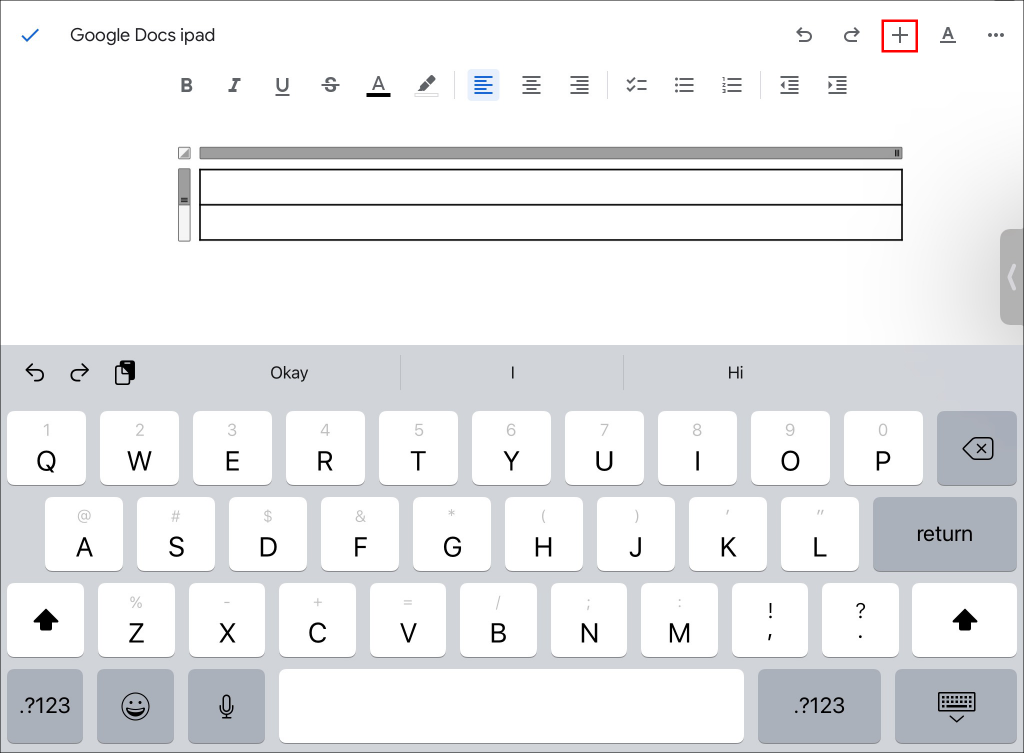1024x753 pixels.
Task: Confirm edits with the blue checkmark
Action: [30, 35]
